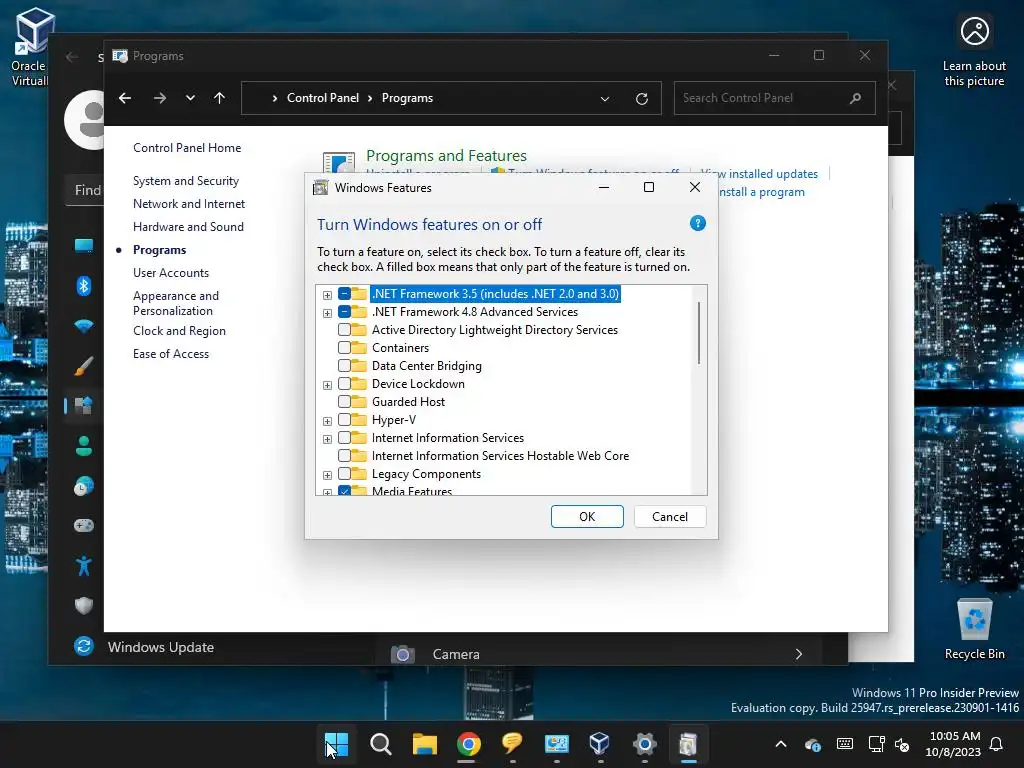Show hidden system tray icons
Viewport: 1024px width, 768px height.
coord(780,744)
